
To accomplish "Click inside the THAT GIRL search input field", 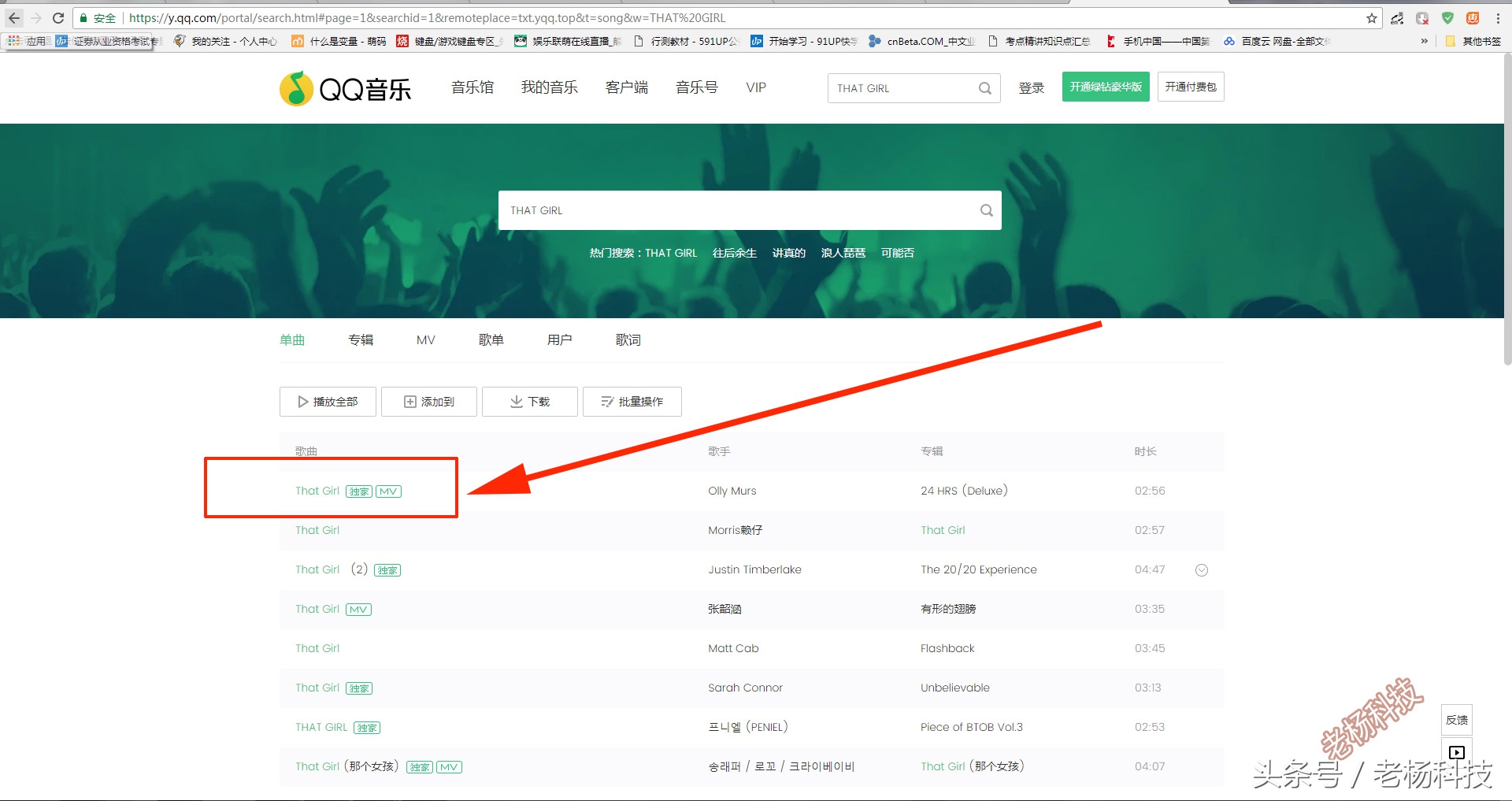I will point(898,87).
